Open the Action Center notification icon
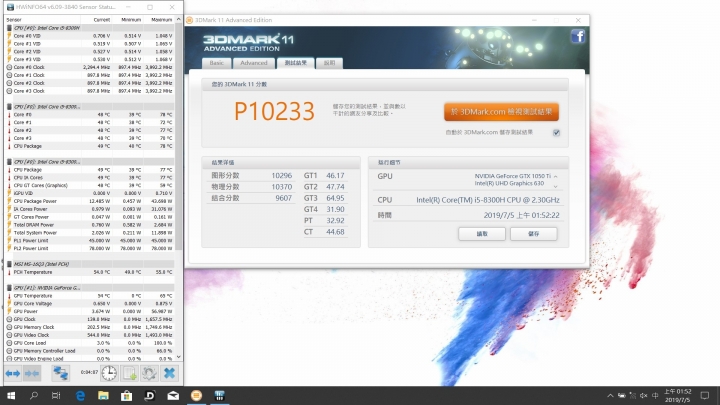Screen dimensions: 720x405 (x=705, y=395)
